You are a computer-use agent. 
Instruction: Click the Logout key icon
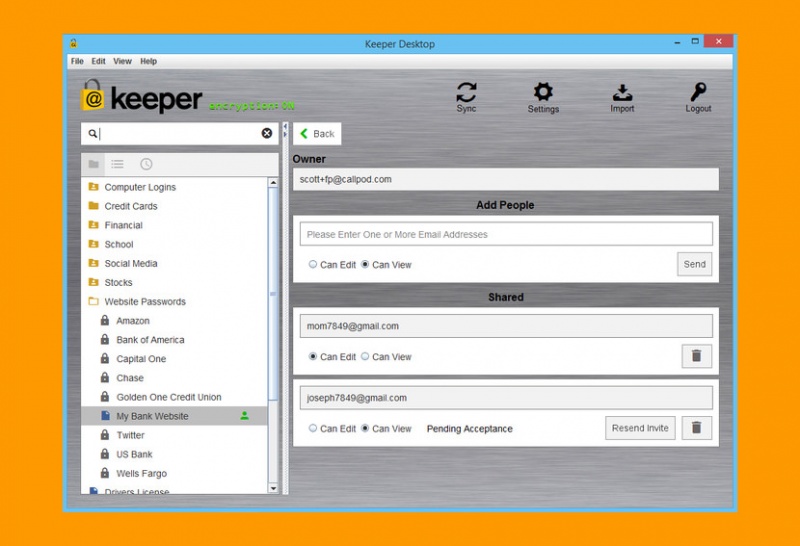[x=698, y=92]
